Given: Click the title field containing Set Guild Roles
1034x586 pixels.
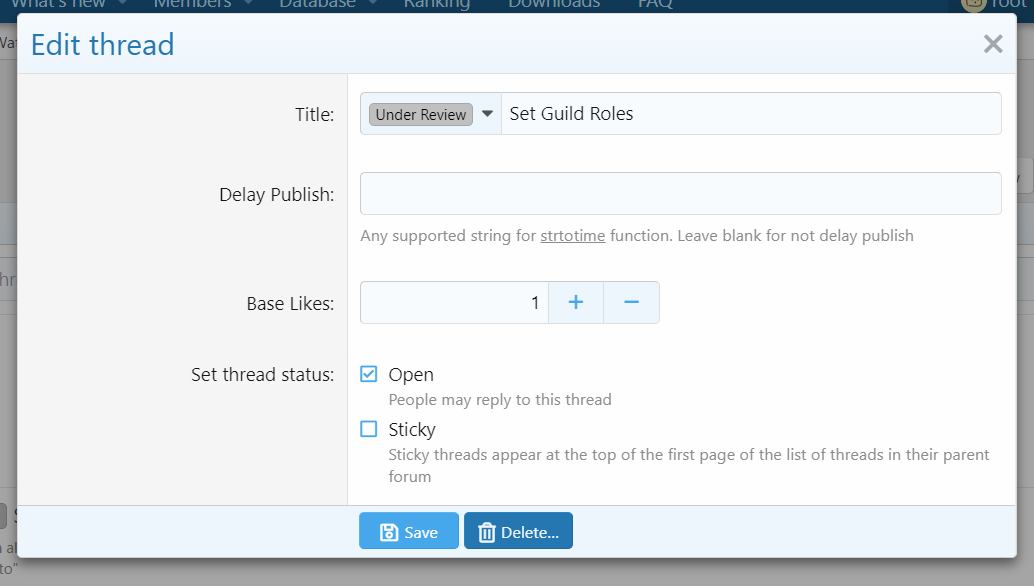Looking at the screenshot, I should point(750,114).
